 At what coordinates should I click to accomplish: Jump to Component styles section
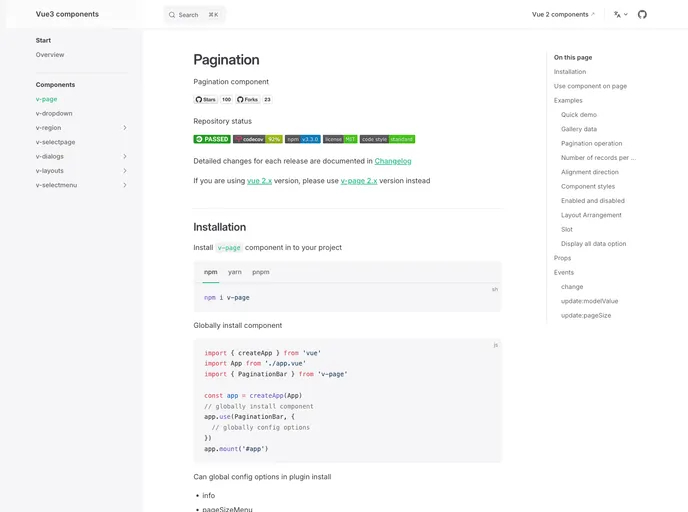tap(588, 186)
